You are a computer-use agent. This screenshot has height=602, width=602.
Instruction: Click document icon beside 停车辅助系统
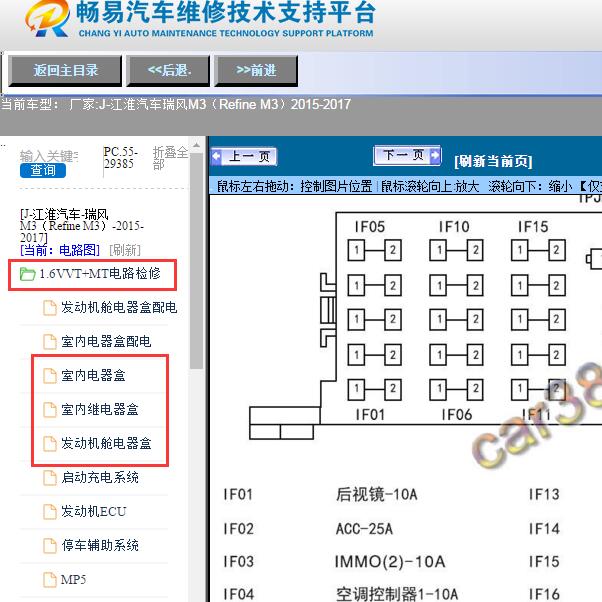(x=50, y=546)
